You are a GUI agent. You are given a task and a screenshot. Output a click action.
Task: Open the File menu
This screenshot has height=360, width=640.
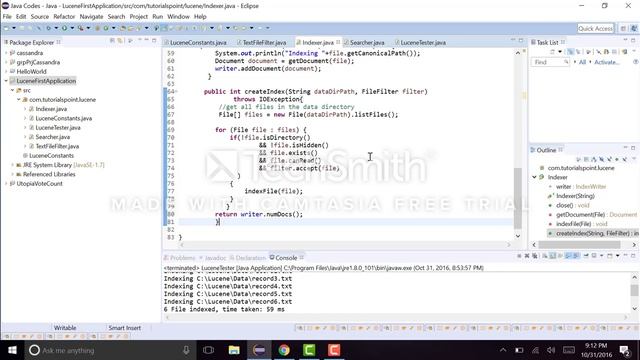pos(7,17)
